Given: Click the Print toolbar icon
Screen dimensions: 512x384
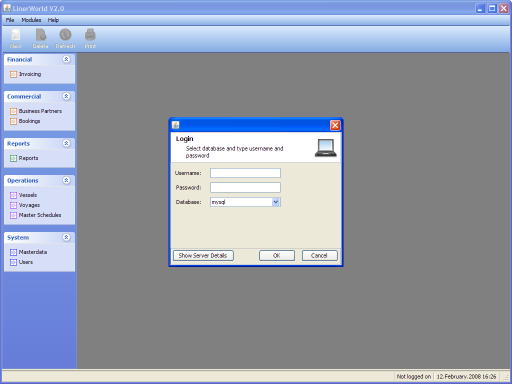Looking at the screenshot, I should [90, 35].
